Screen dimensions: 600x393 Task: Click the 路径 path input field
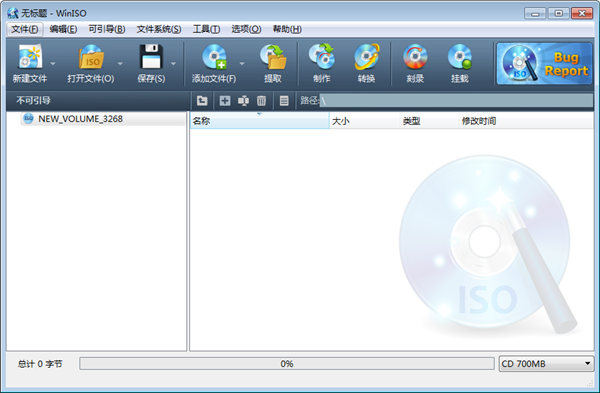[456, 101]
